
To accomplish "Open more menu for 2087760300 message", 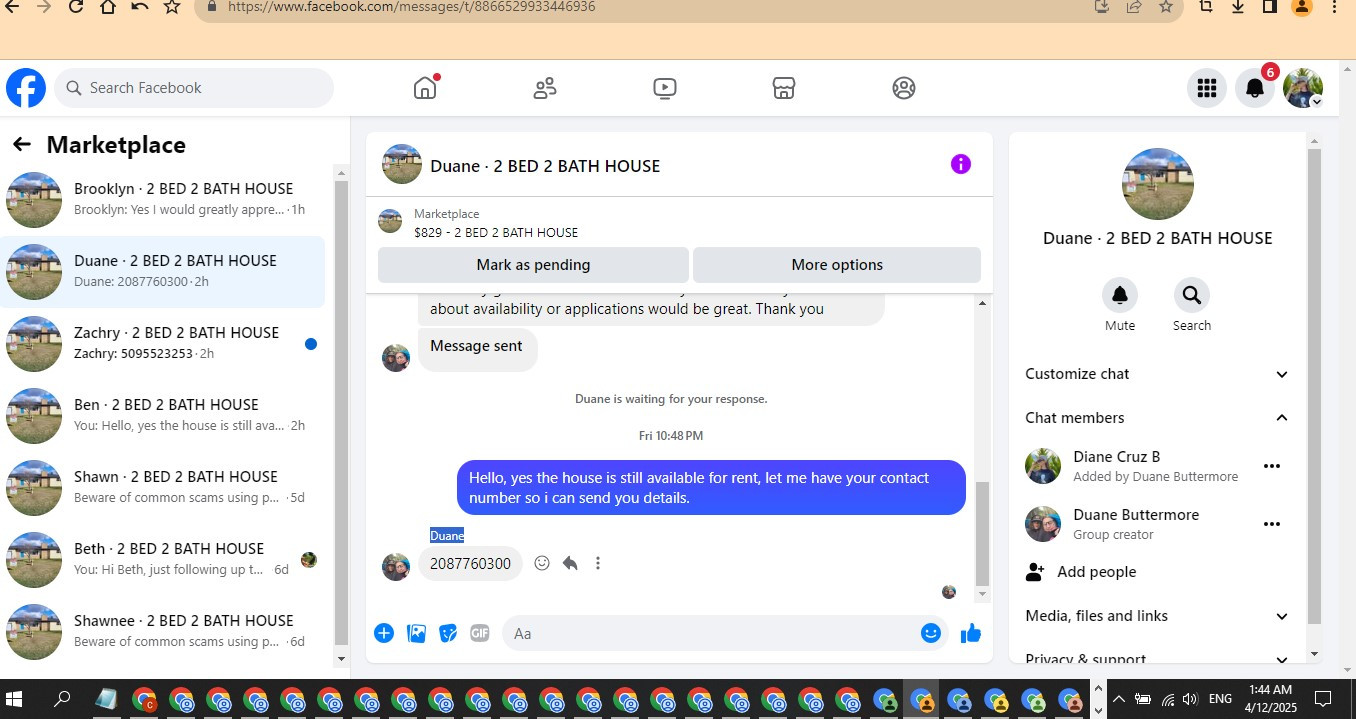I will click(x=598, y=563).
